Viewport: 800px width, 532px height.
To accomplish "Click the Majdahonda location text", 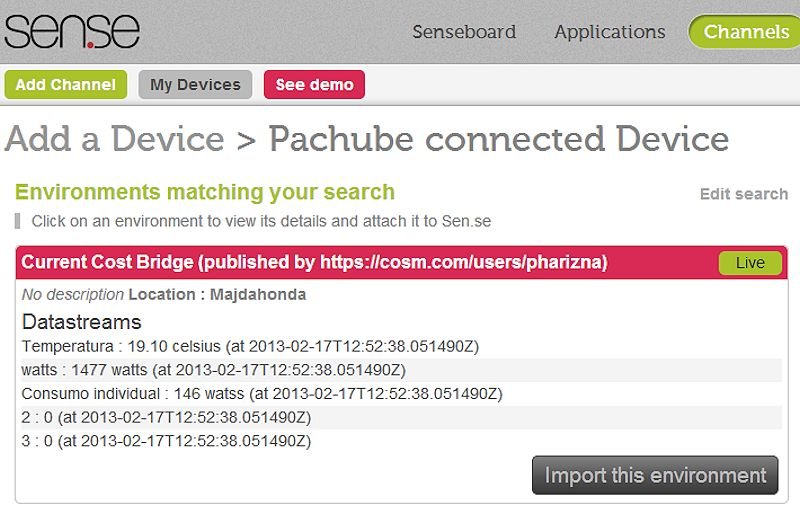I will pos(258,294).
